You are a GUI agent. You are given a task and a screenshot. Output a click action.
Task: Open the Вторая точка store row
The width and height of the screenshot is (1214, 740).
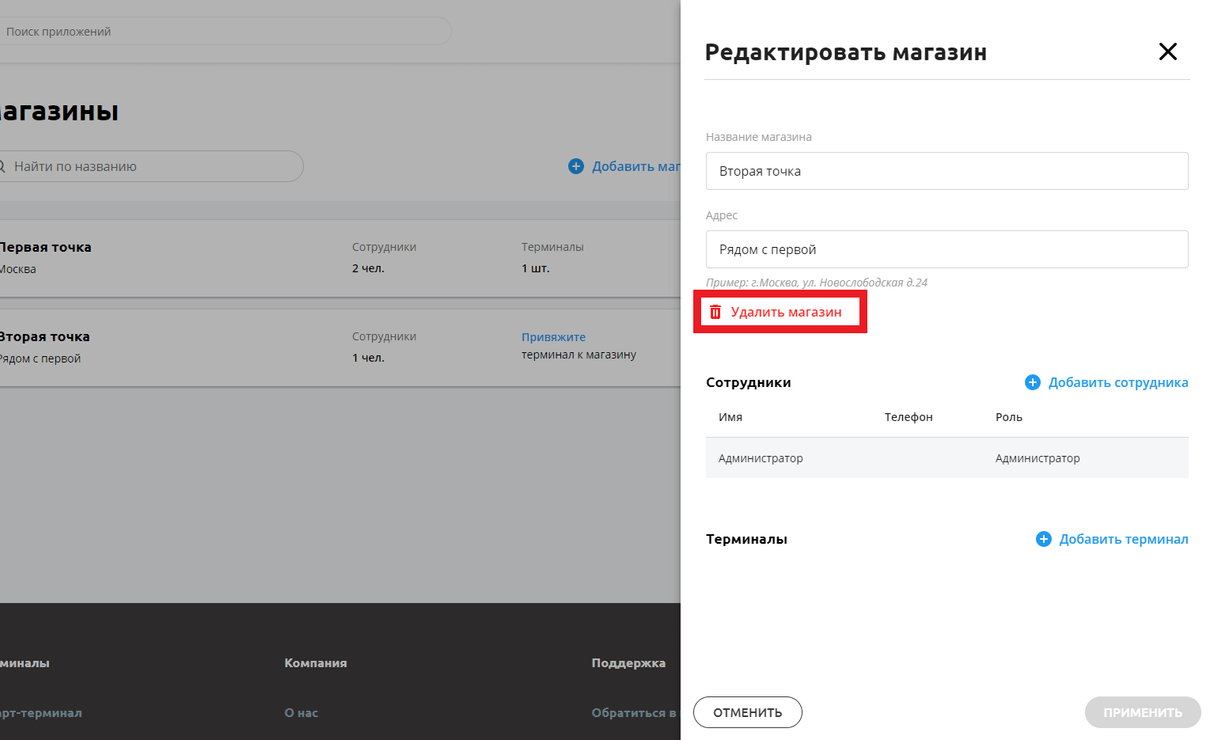340,347
